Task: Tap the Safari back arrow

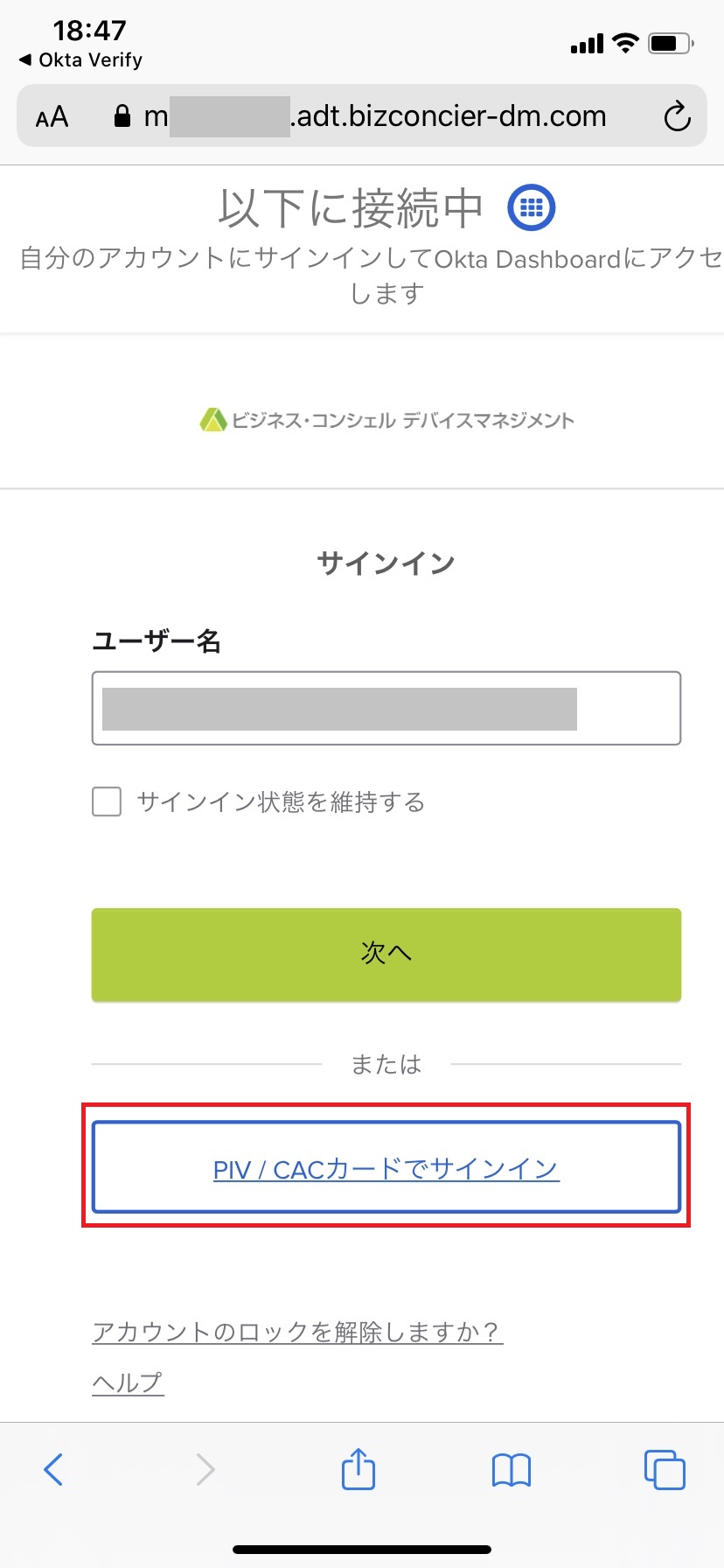Action: pyautogui.click(x=53, y=1469)
